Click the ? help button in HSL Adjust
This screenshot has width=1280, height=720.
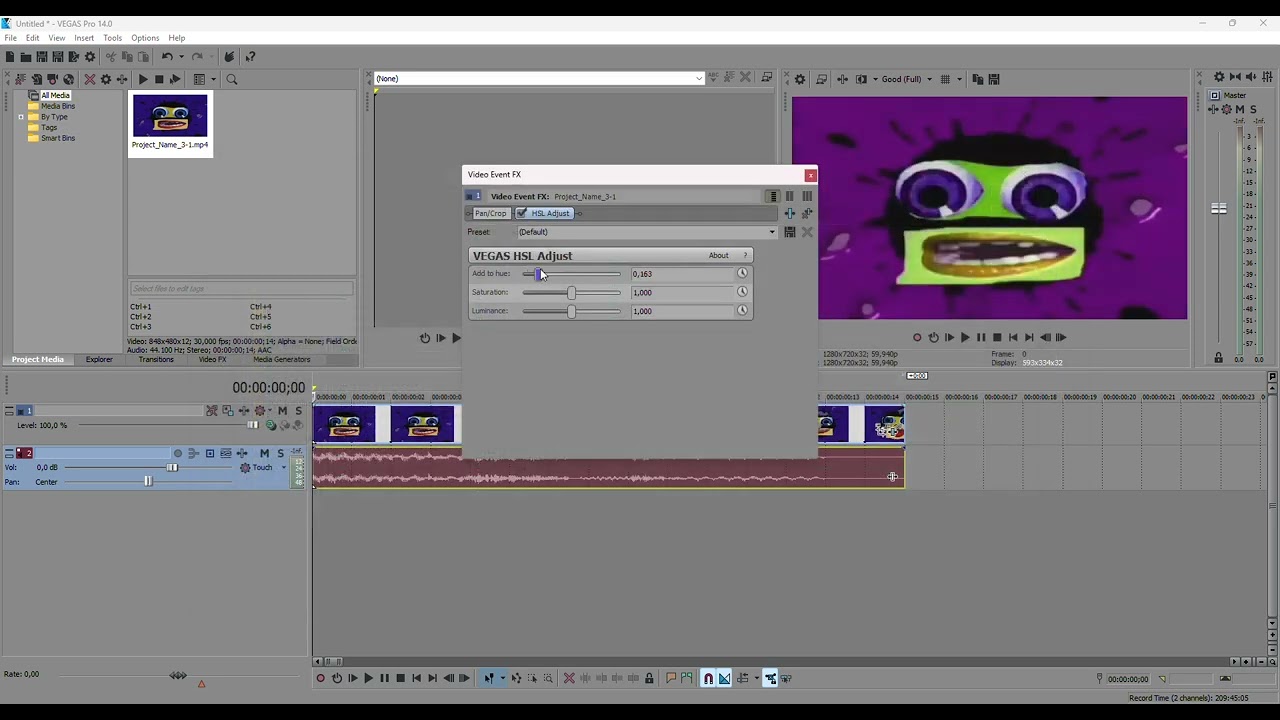[x=745, y=255]
